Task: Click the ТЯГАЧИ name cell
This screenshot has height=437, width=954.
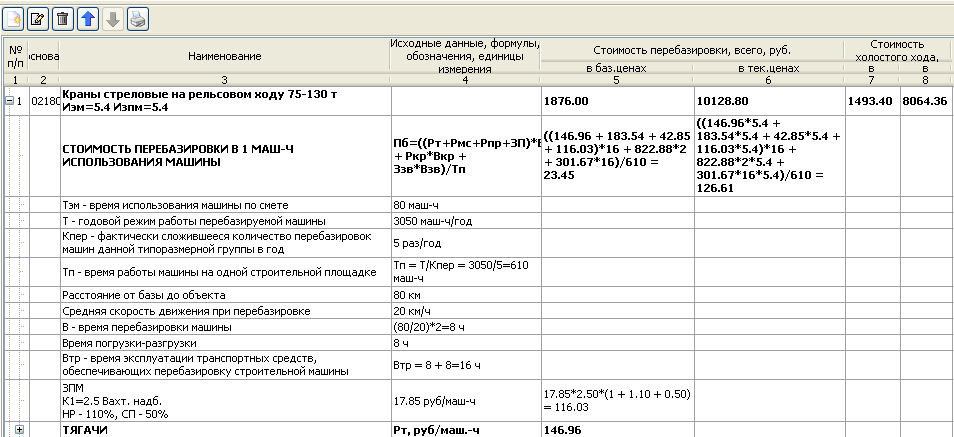Action: tap(225, 430)
